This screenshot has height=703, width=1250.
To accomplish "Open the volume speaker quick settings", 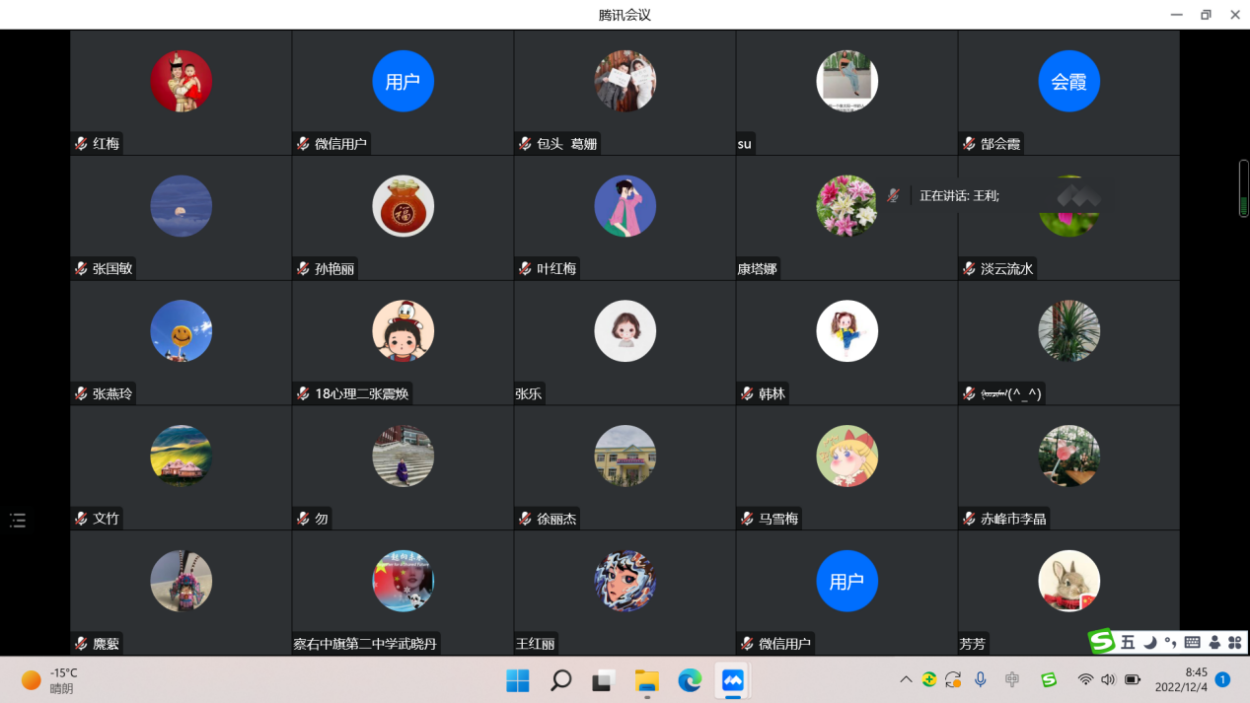I will pyautogui.click(x=1108, y=680).
